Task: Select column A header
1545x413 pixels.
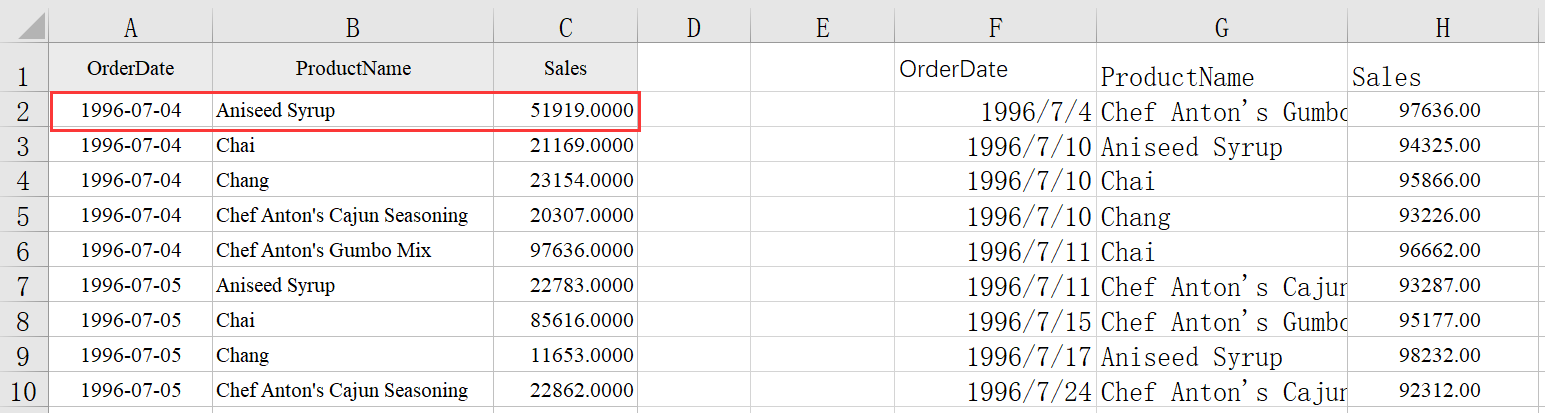Action: pyautogui.click(x=130, y=28)
